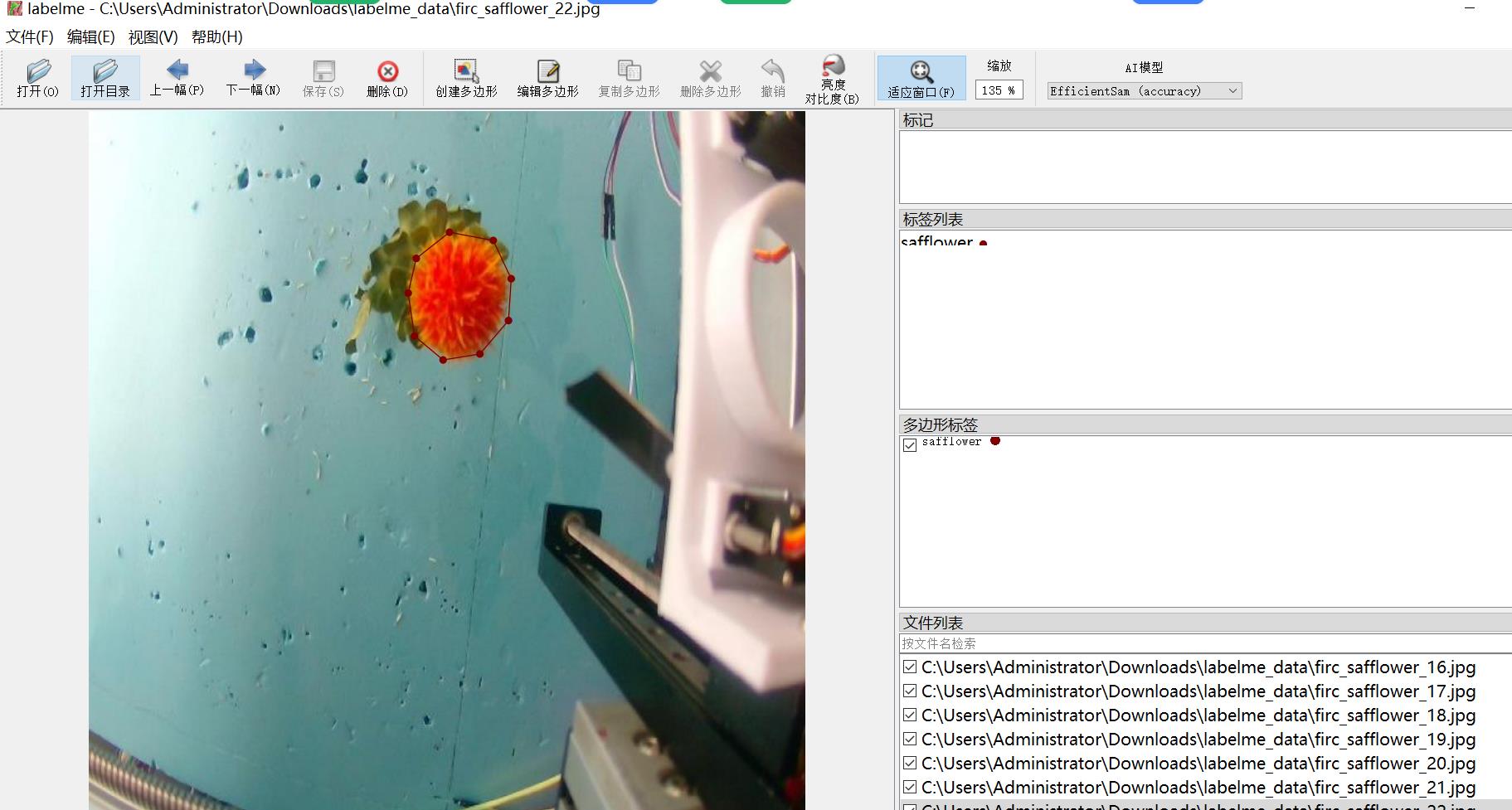Click the file name search box
Viewport: 1512px width, 810px height.
coord(1203,643)
